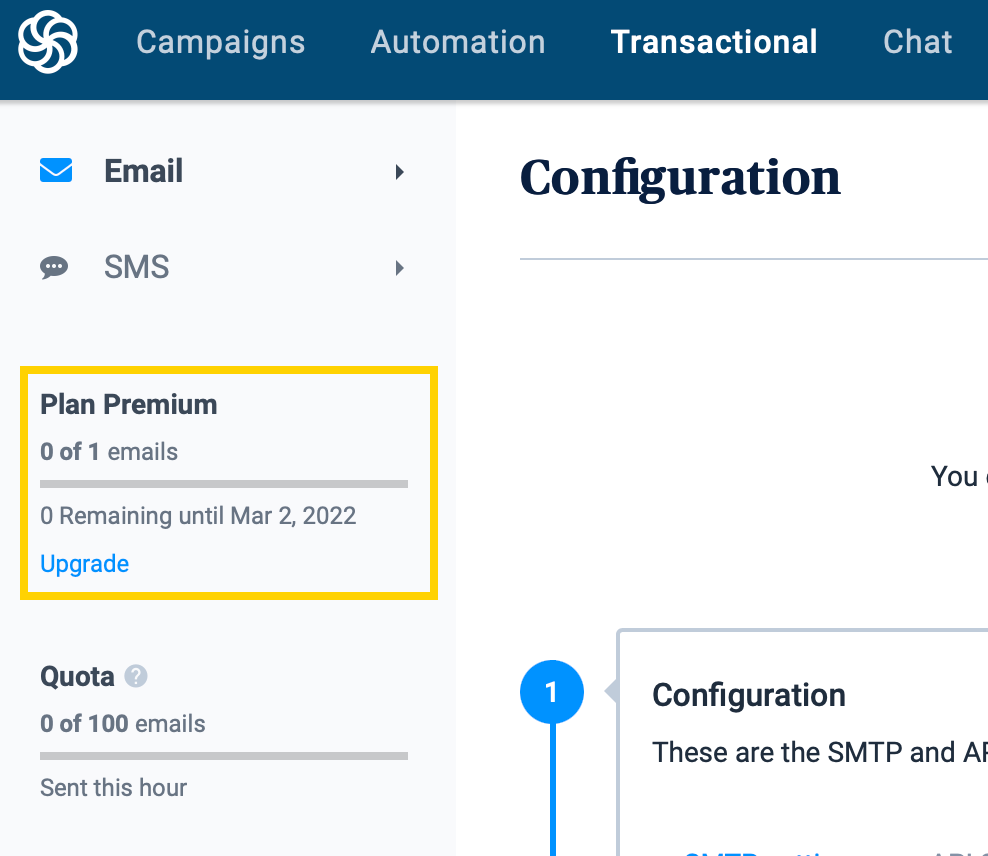Click the main Configuration page title
988x856 pixels.
click(x=680, y=178)
